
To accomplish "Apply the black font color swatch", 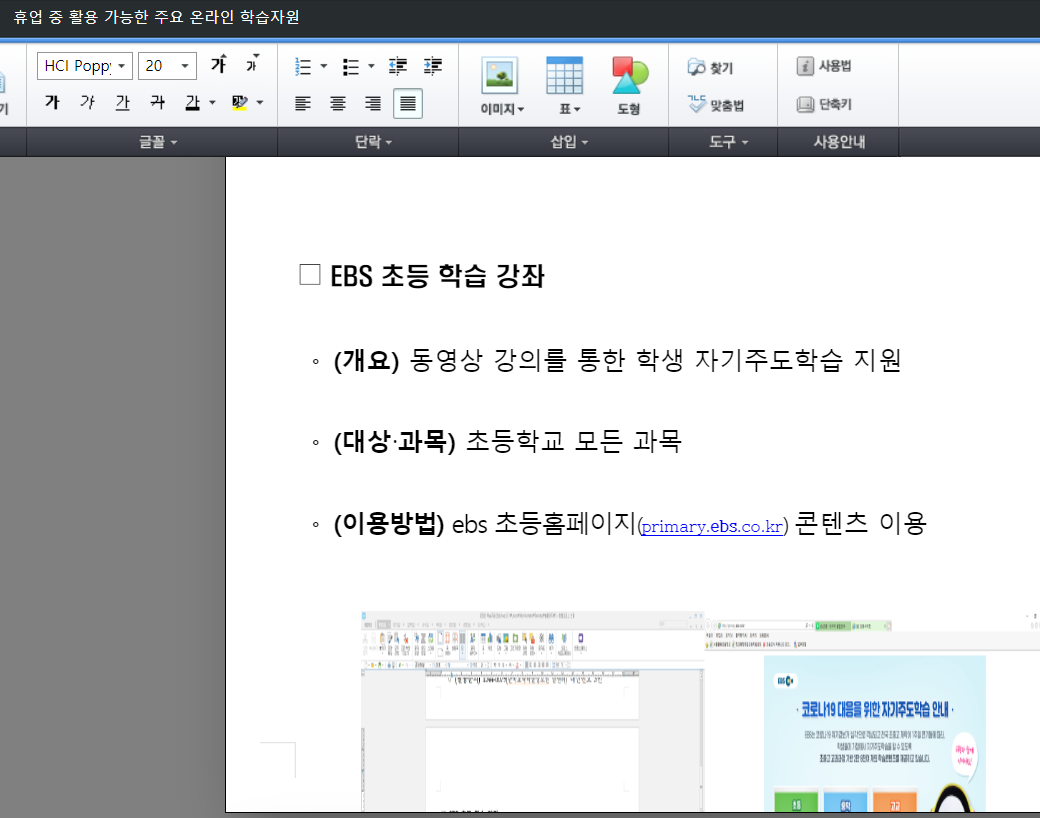I will point(192,102).
